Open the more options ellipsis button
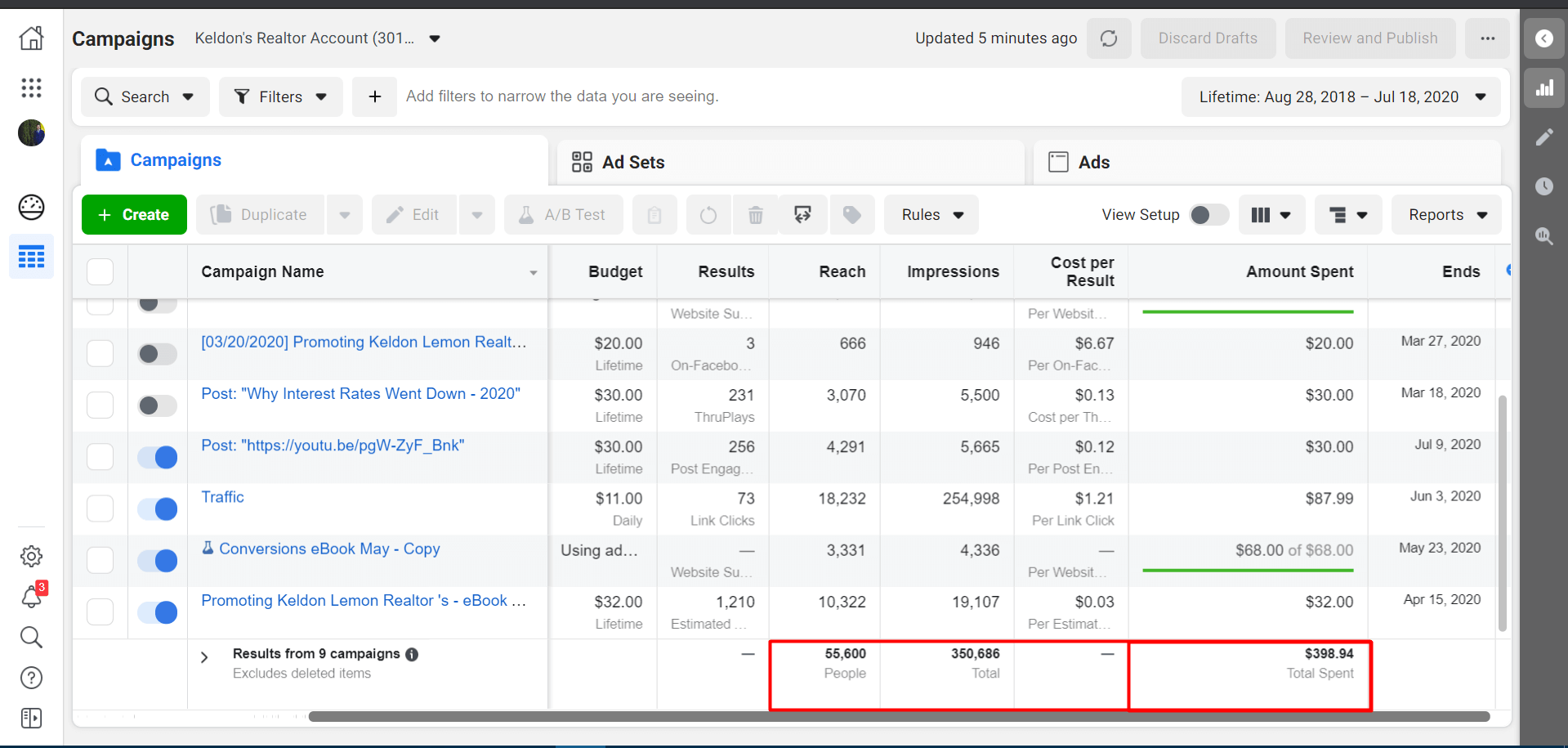The width and height of the screenshot is (1568, 748). point(1487,38)
